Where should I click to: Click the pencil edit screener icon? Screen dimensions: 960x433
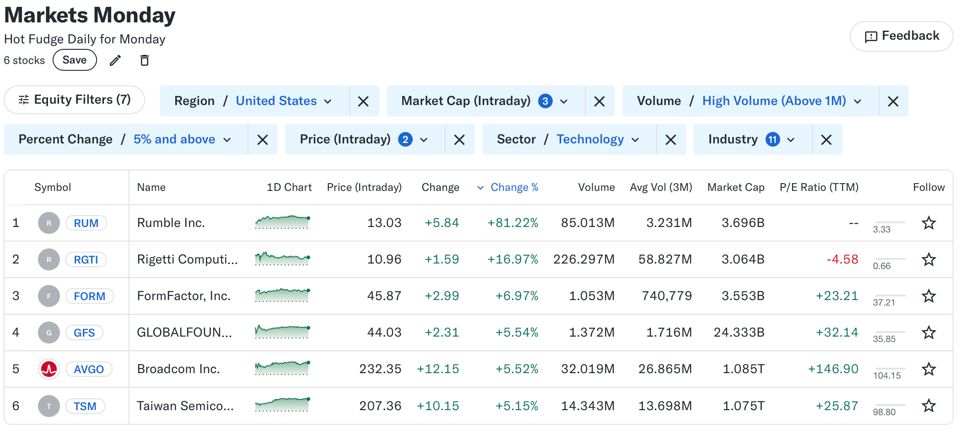click(x=115, y=60)
